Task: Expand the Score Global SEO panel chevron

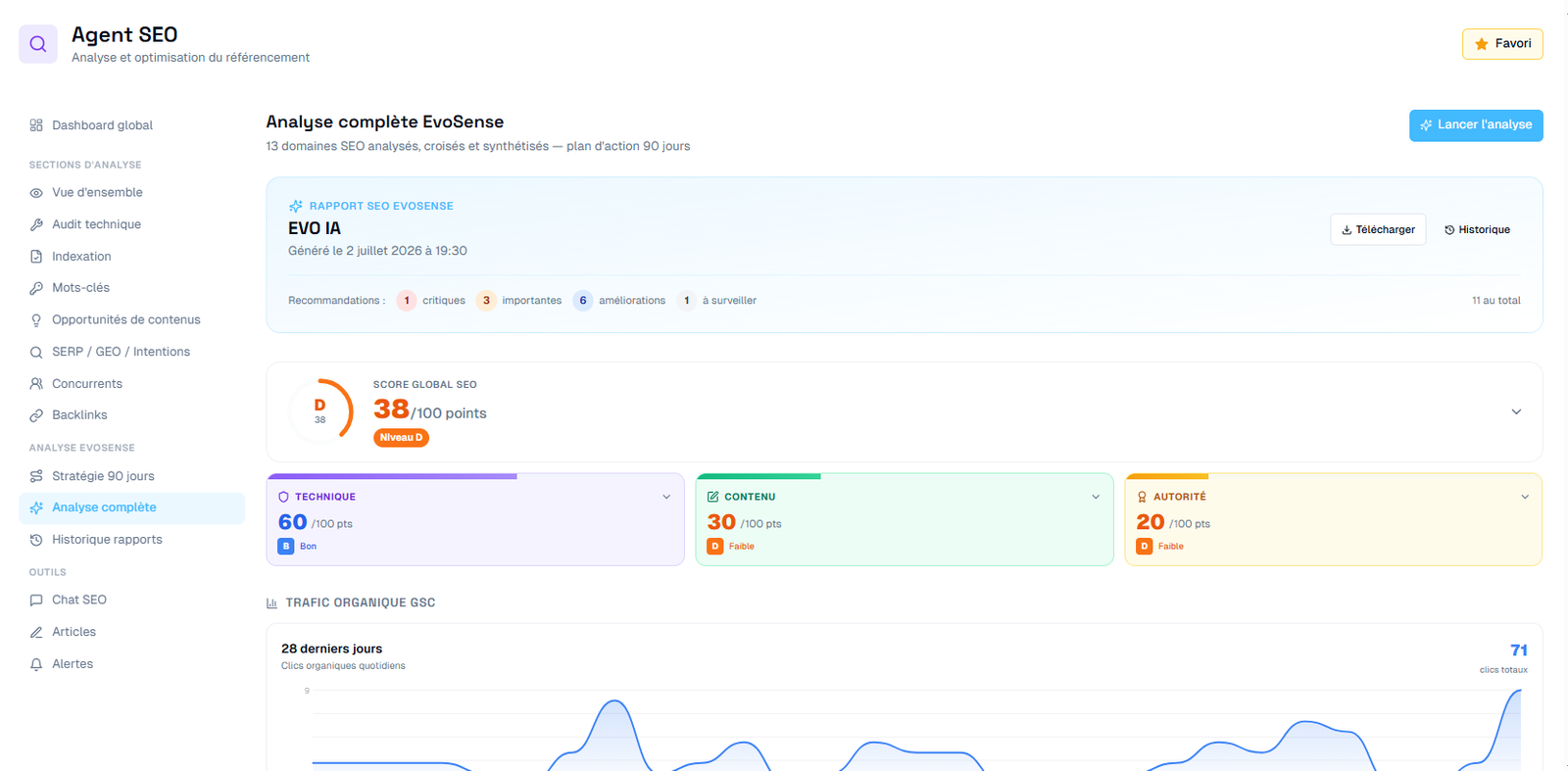Action: [1516, 411]
